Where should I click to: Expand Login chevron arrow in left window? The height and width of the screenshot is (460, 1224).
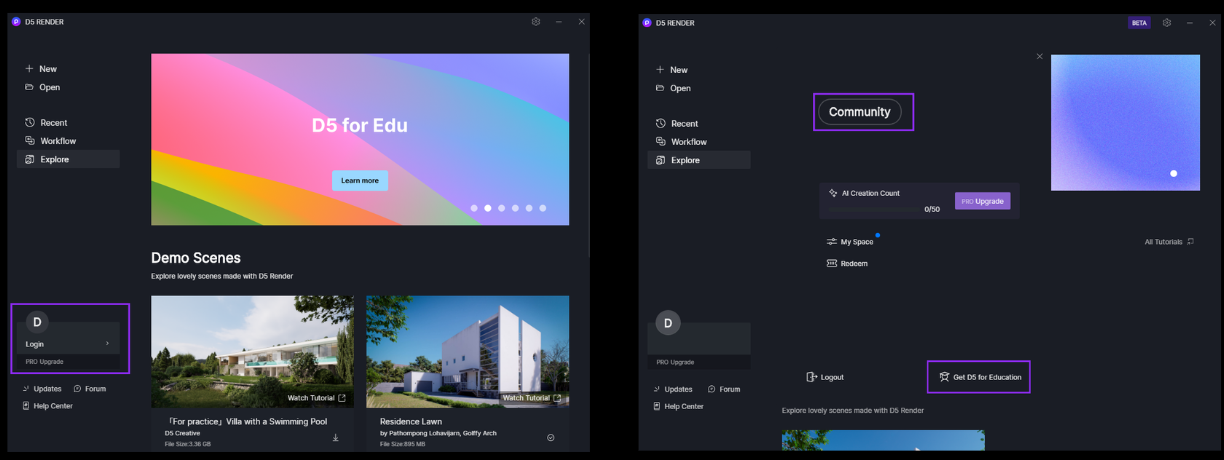pos(107,344)
